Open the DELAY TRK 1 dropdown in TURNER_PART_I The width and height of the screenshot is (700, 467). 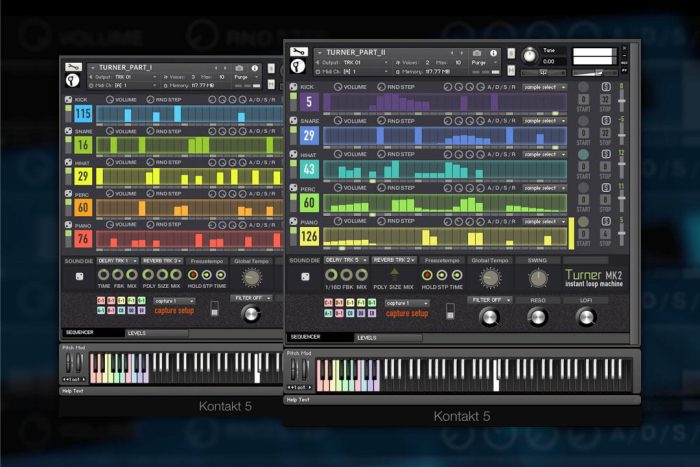coord(117,261)
